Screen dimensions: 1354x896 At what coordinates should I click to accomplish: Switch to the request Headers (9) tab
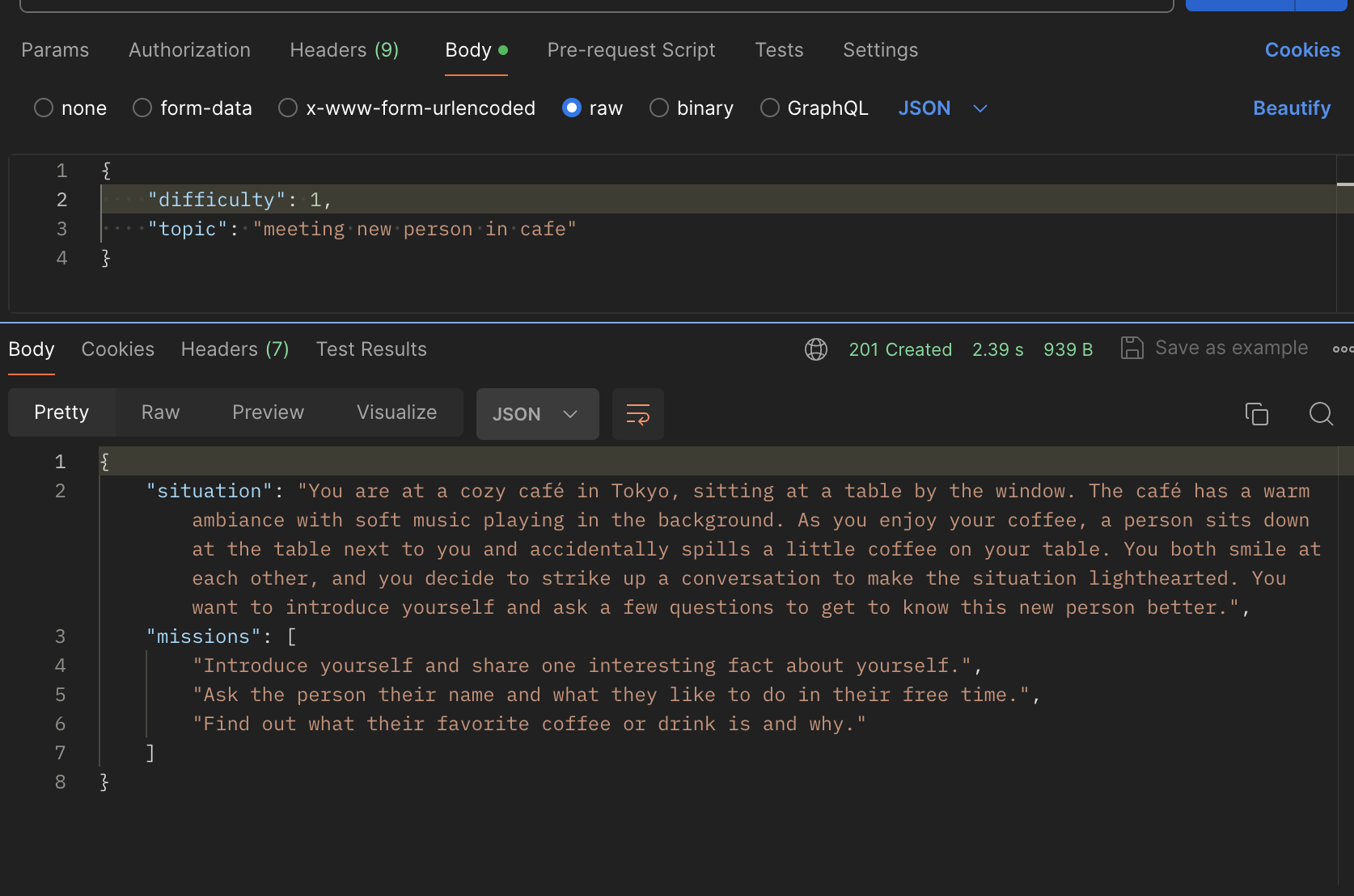[x=345, y=50]
